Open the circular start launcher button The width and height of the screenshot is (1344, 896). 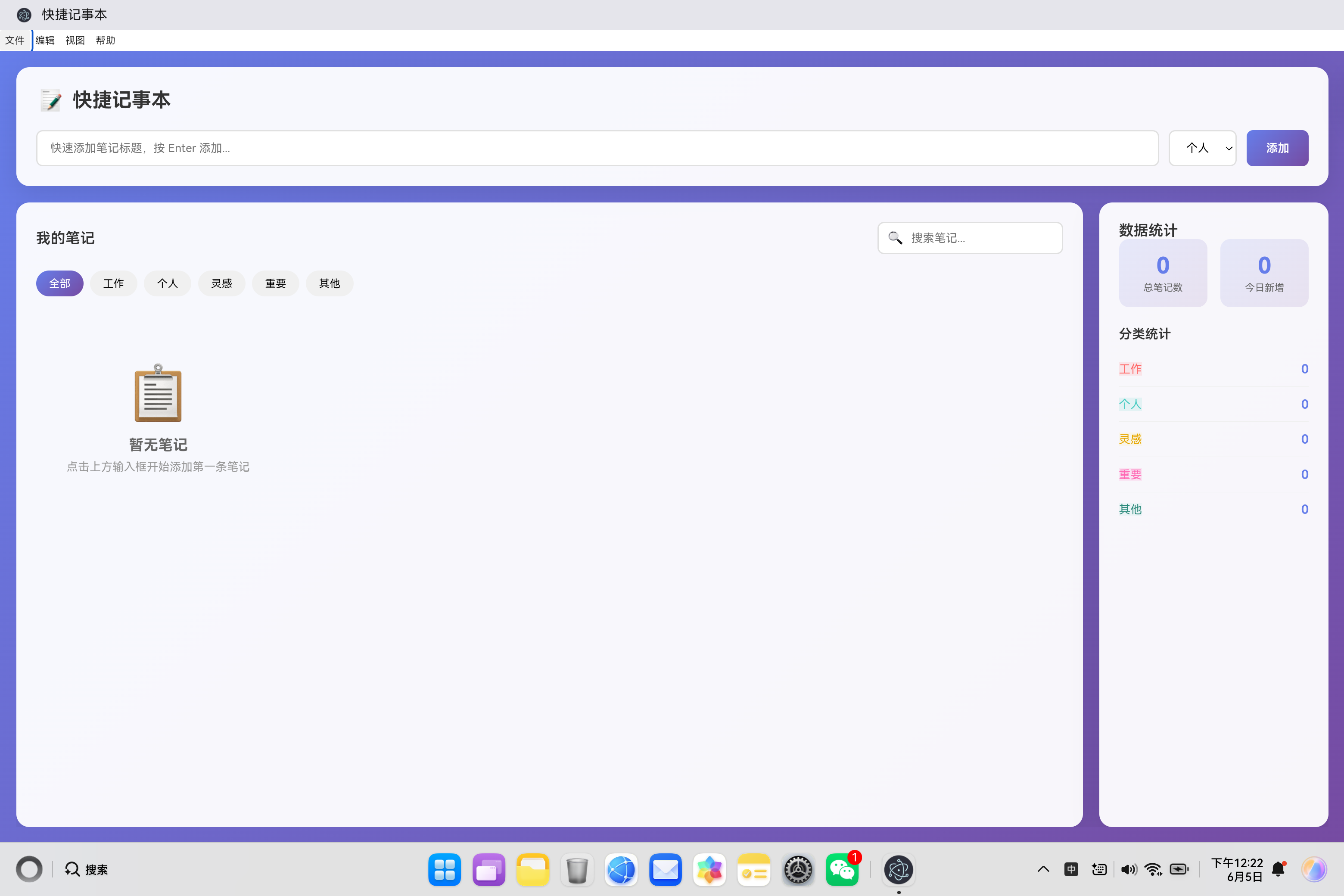tap(29, 869)
